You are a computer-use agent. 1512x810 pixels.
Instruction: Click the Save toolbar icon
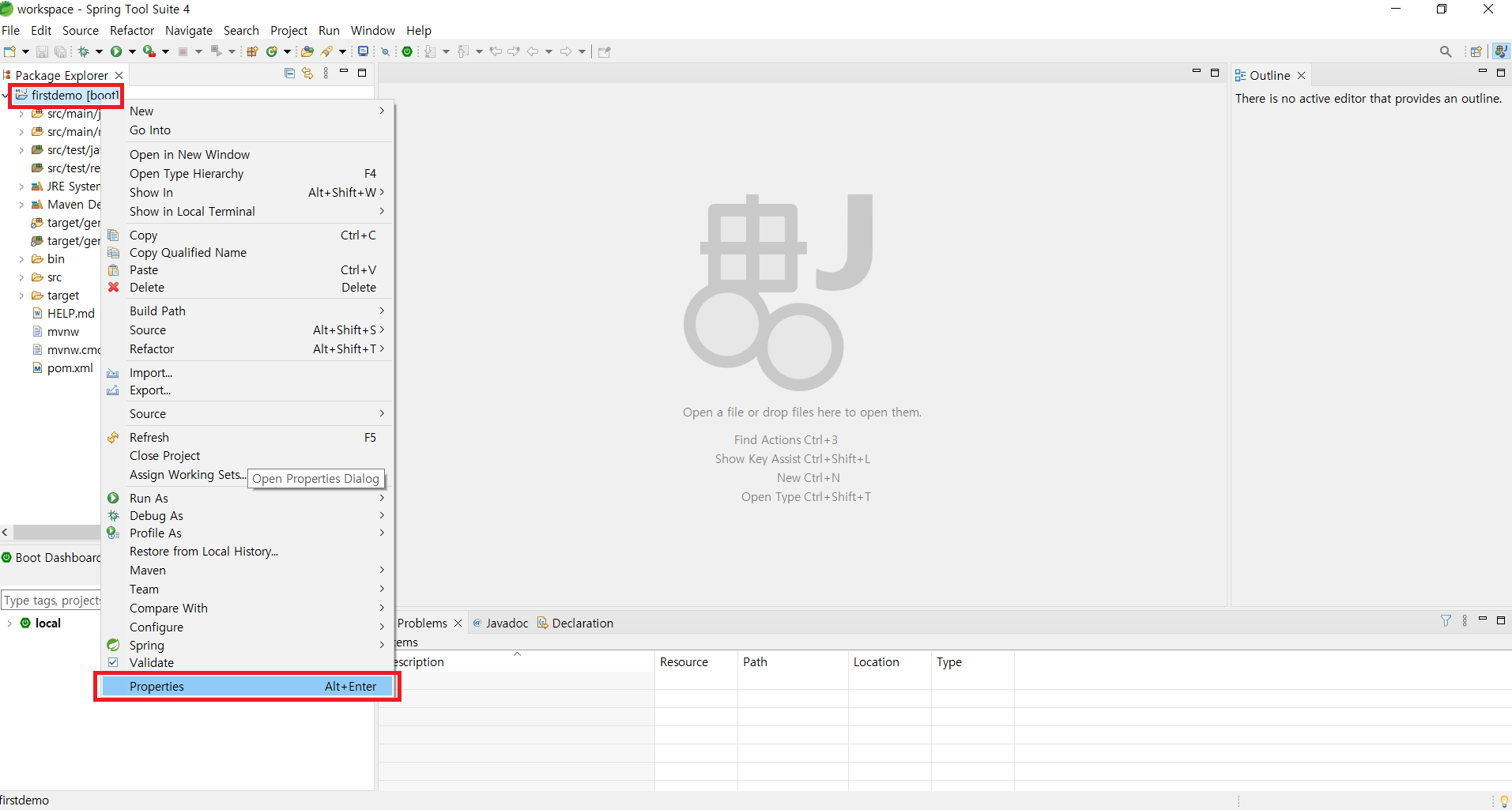pyautogui.click(x=42, y=52)
